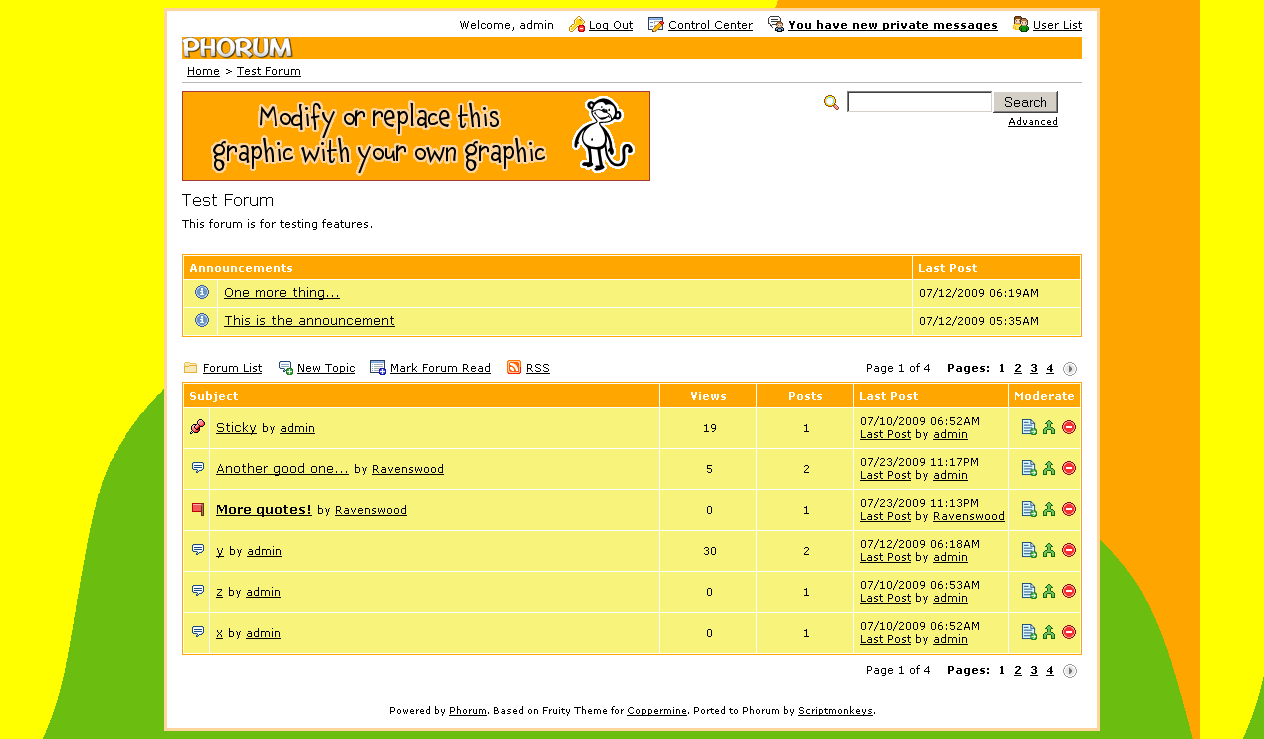
Task: Click next page arrow in the top pagination
Action: pyautogui.click(x=1070, y=369)
